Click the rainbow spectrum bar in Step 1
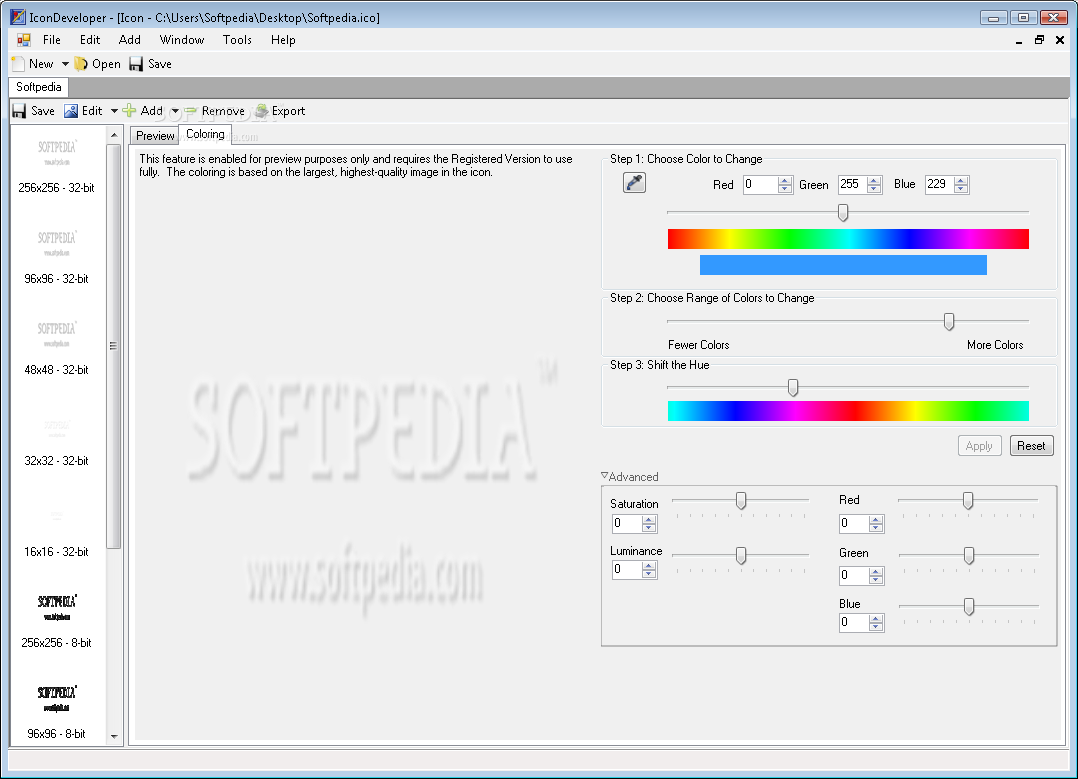The width and height of the screenshot is (1078, 779). coord(848,239)
